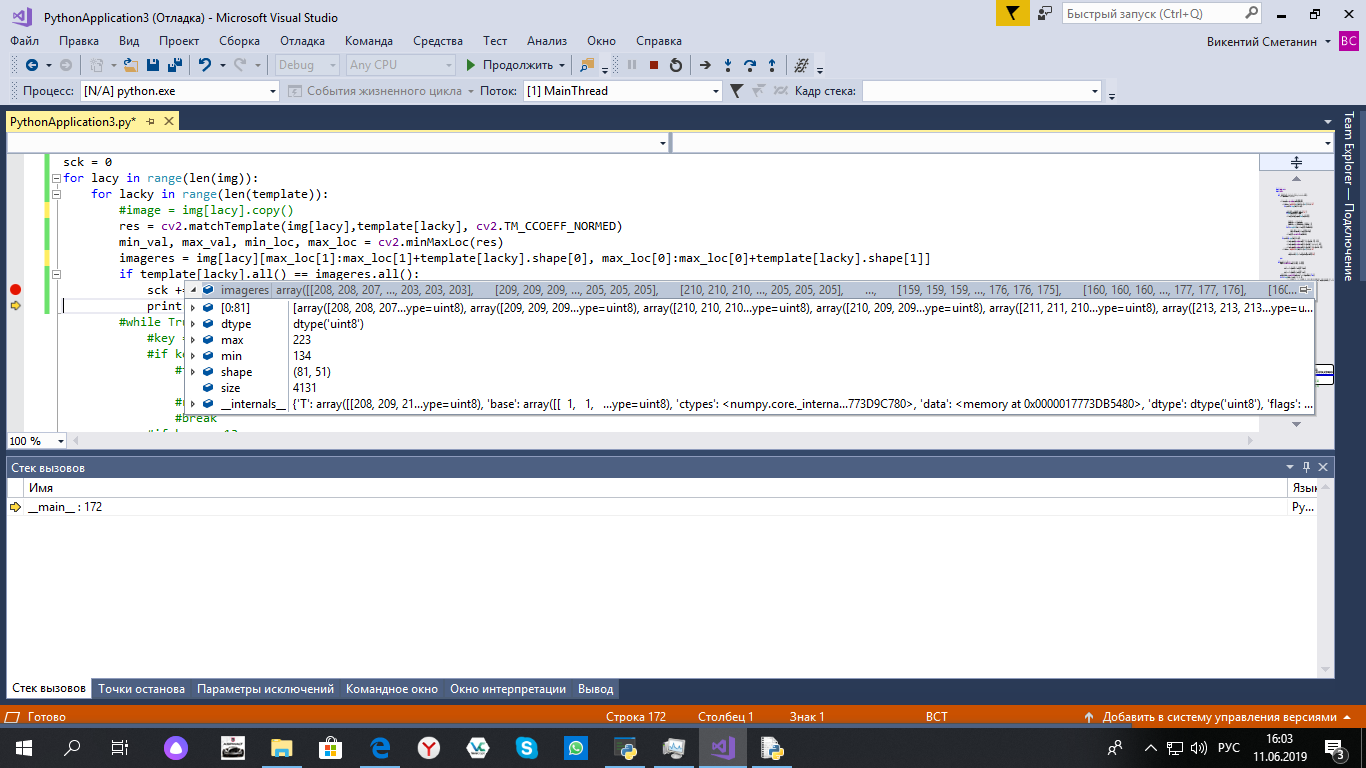Screen dimensions: 1366x768
Task: Open the Стек вызовов panel options arrow
Action: click(x=1290, y=467)
